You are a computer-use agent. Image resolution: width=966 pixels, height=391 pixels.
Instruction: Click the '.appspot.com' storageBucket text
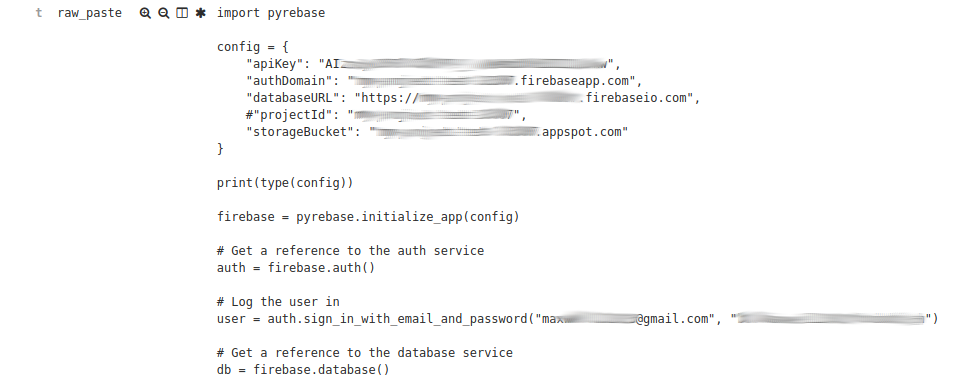[x=580, y=132]
